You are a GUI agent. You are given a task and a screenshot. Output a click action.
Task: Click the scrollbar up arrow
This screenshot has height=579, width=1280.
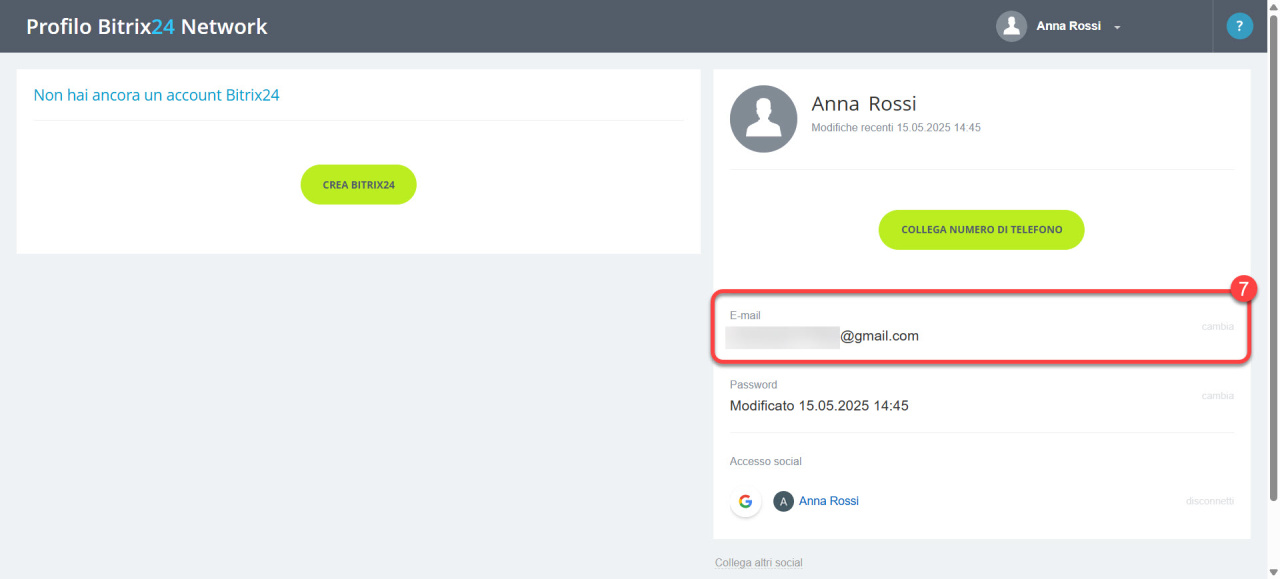1272,6
